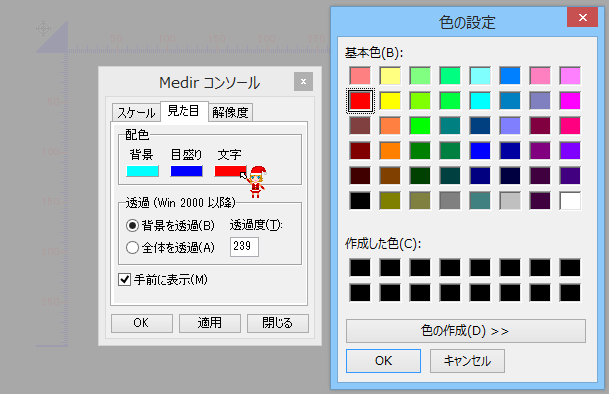Pick the light green swatch in first row
Screen dimensions: 609x394
point(420,76)
